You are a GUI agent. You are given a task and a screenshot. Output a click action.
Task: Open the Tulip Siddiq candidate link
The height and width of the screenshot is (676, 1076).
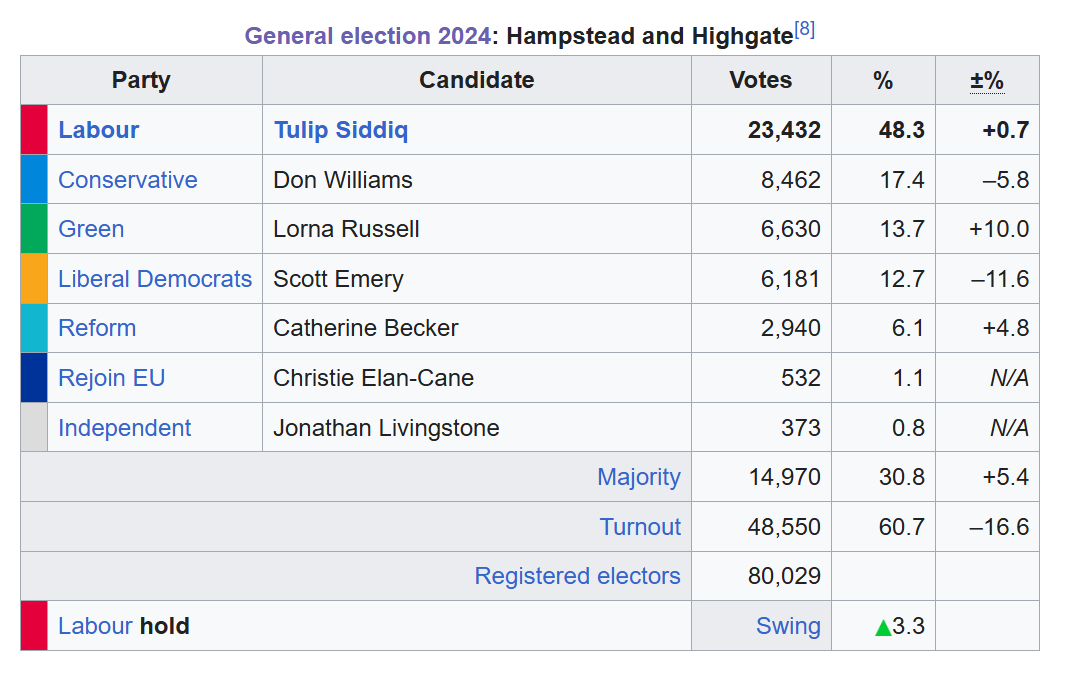(x=341, y=130)
